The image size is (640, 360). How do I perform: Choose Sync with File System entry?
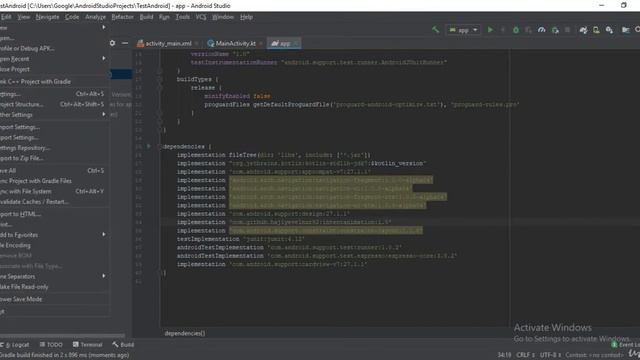click(x=54, y=191)
